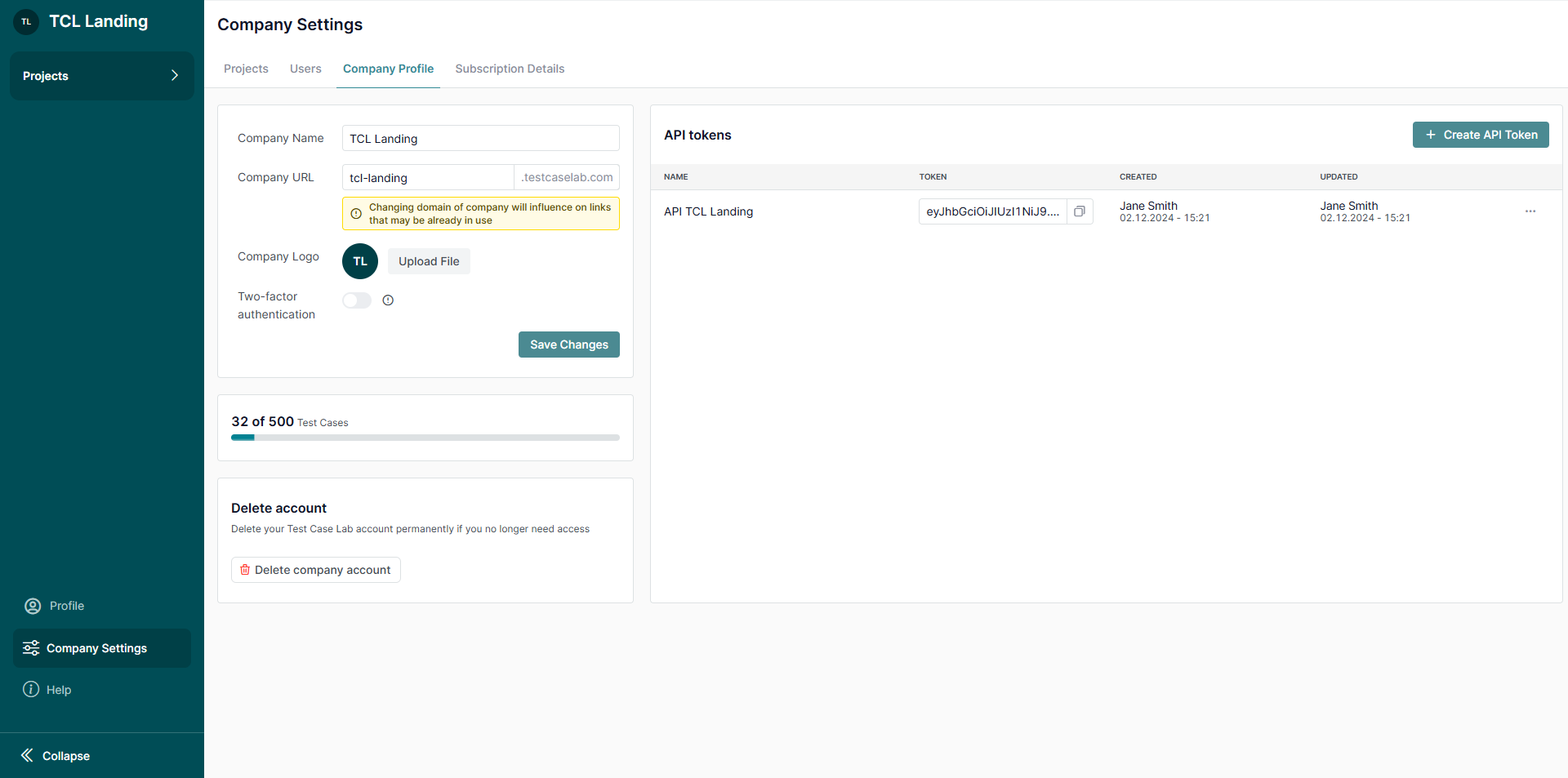Click the info icon next to two-factor toggle
This screenshot has width=1568, height=778.
tap(388, 300)
